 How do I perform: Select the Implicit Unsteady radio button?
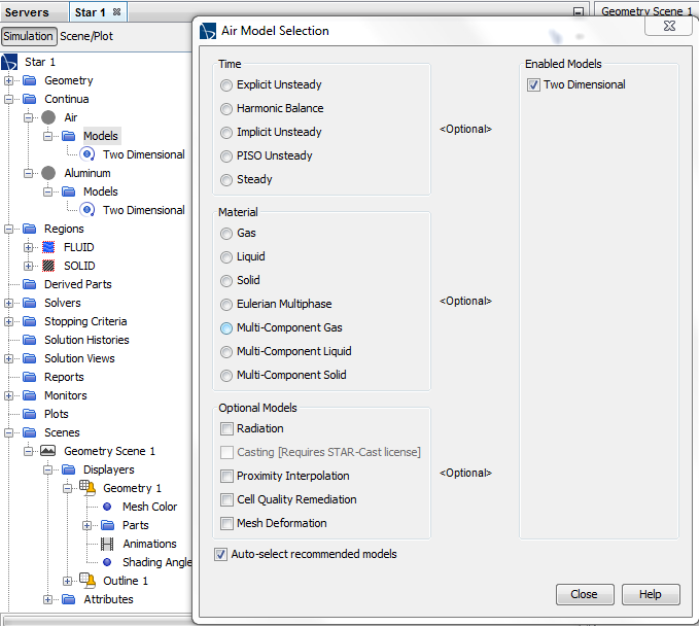tap(226, 132)
